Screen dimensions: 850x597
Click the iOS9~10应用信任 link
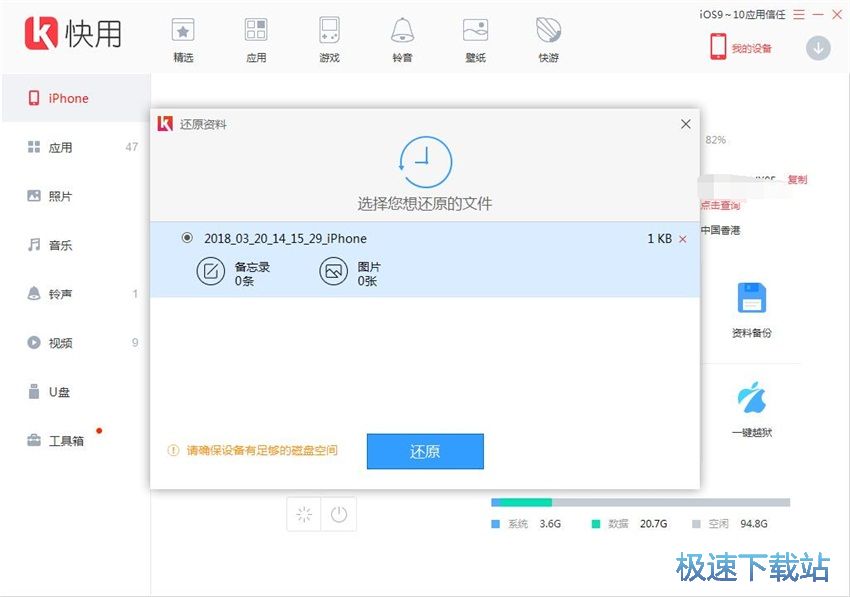[742, 15]
